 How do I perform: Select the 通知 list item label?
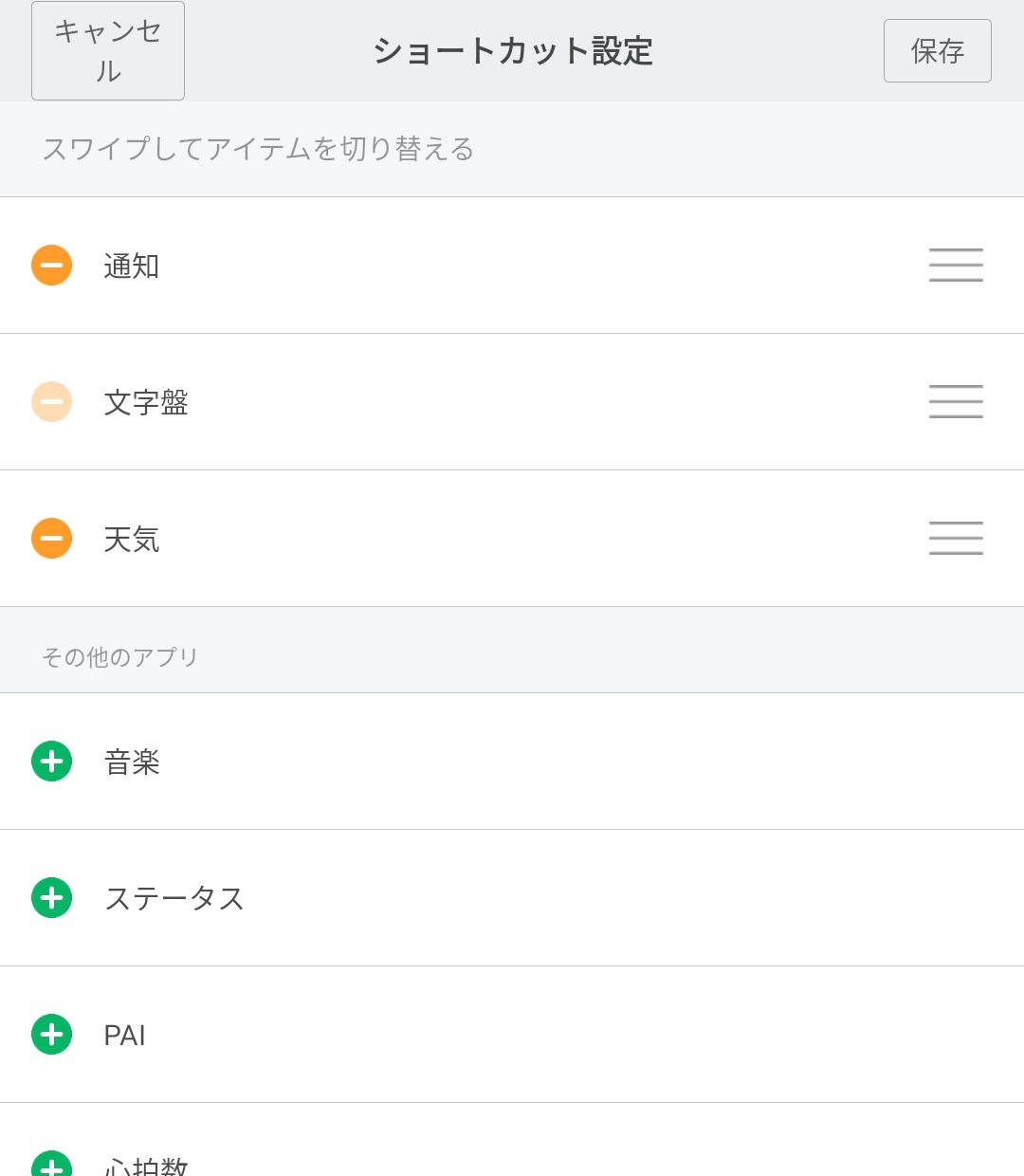(132, 266)
